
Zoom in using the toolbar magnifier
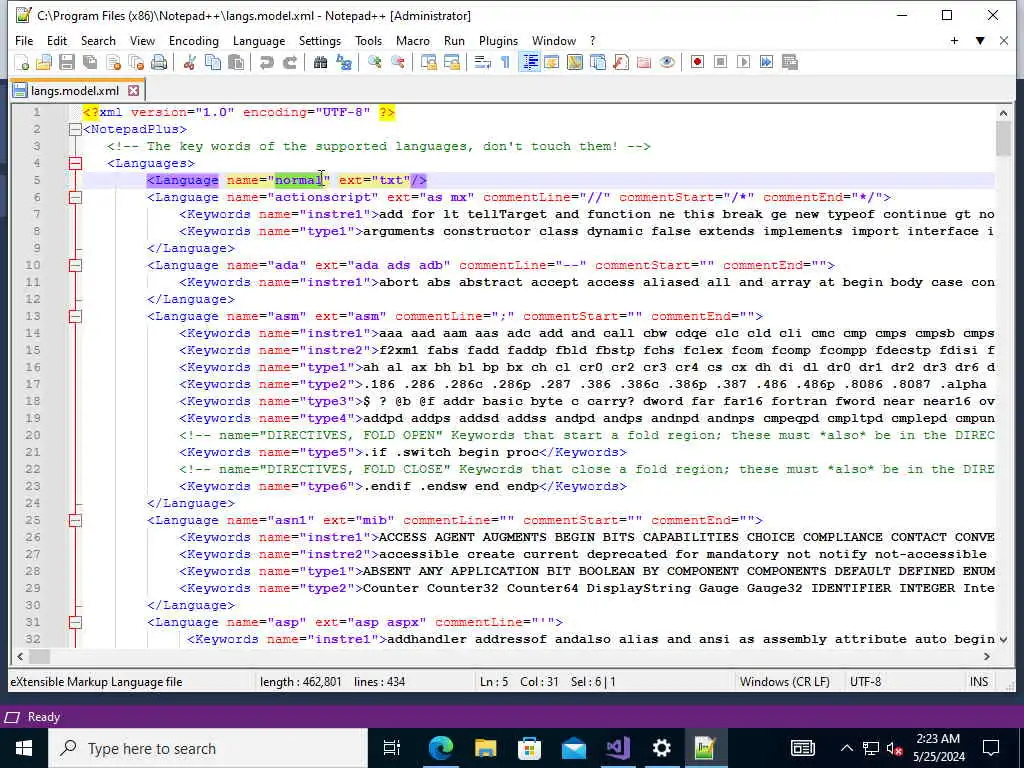(374, 62)
